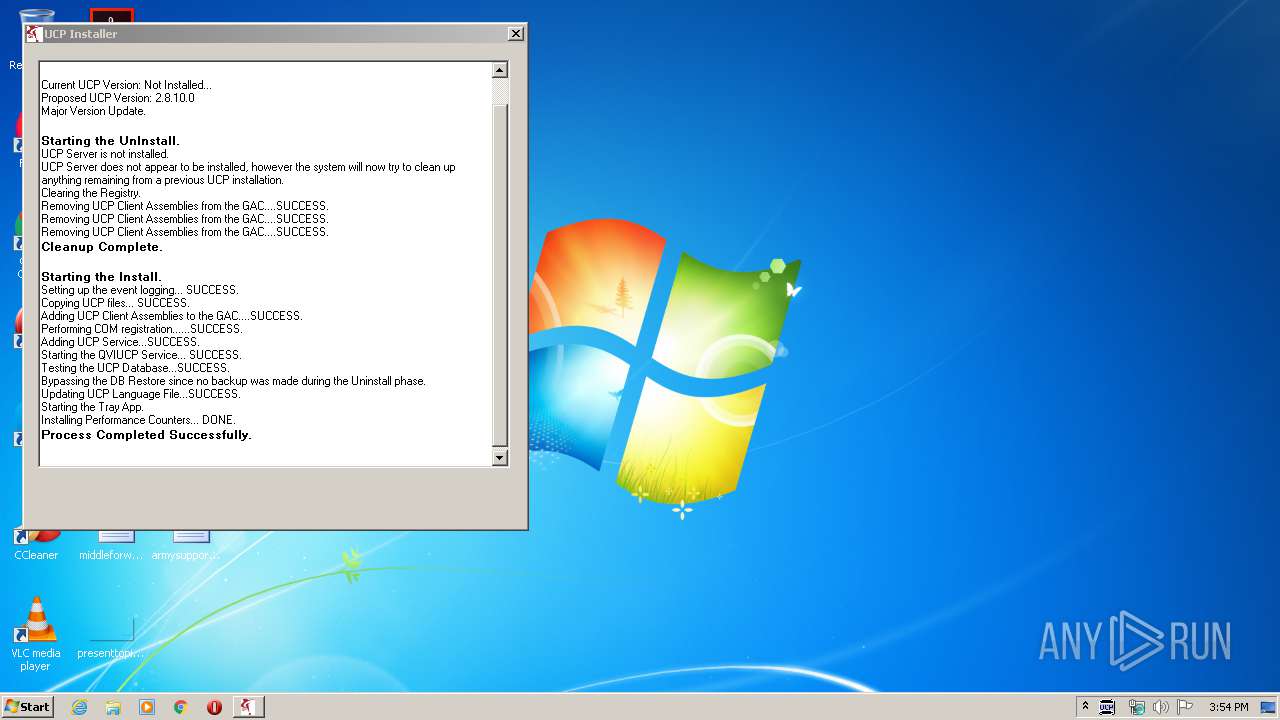Launch Google Chrome from the taskbar

[181, 707]
